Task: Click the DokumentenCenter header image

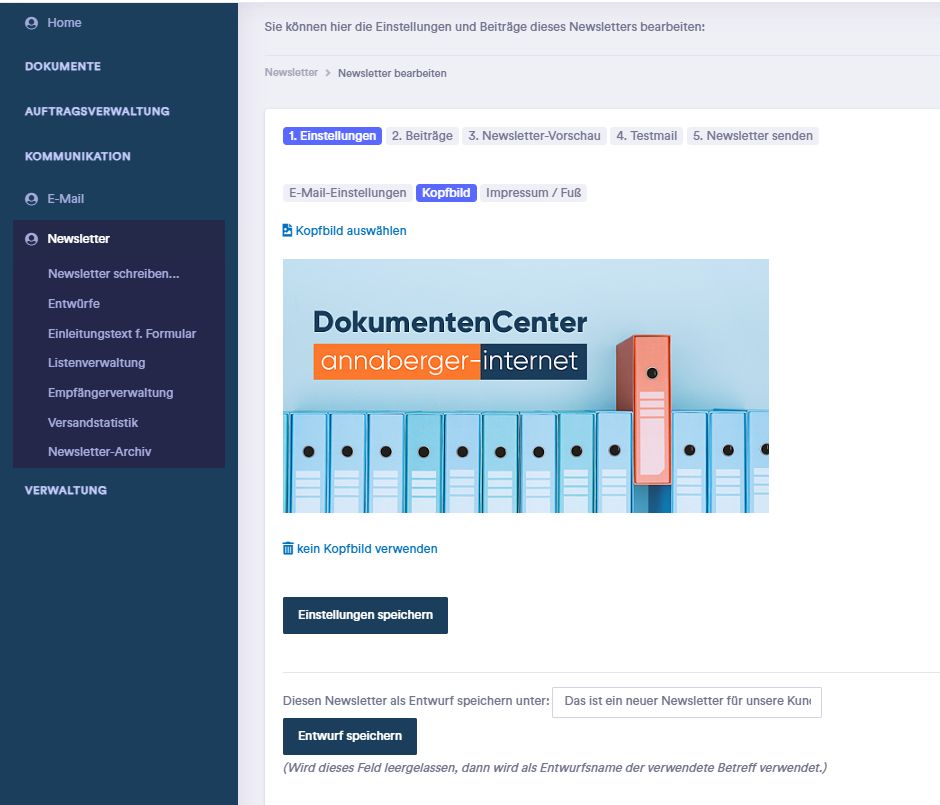Action: (526, 386)
